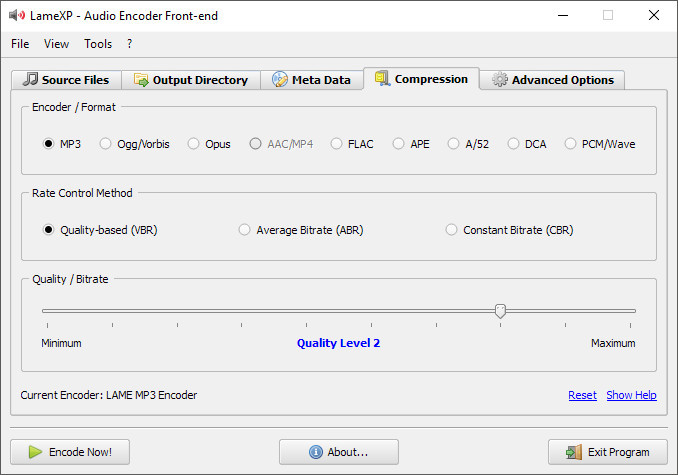Choose PCM/Wave output format

coord(571,144)
